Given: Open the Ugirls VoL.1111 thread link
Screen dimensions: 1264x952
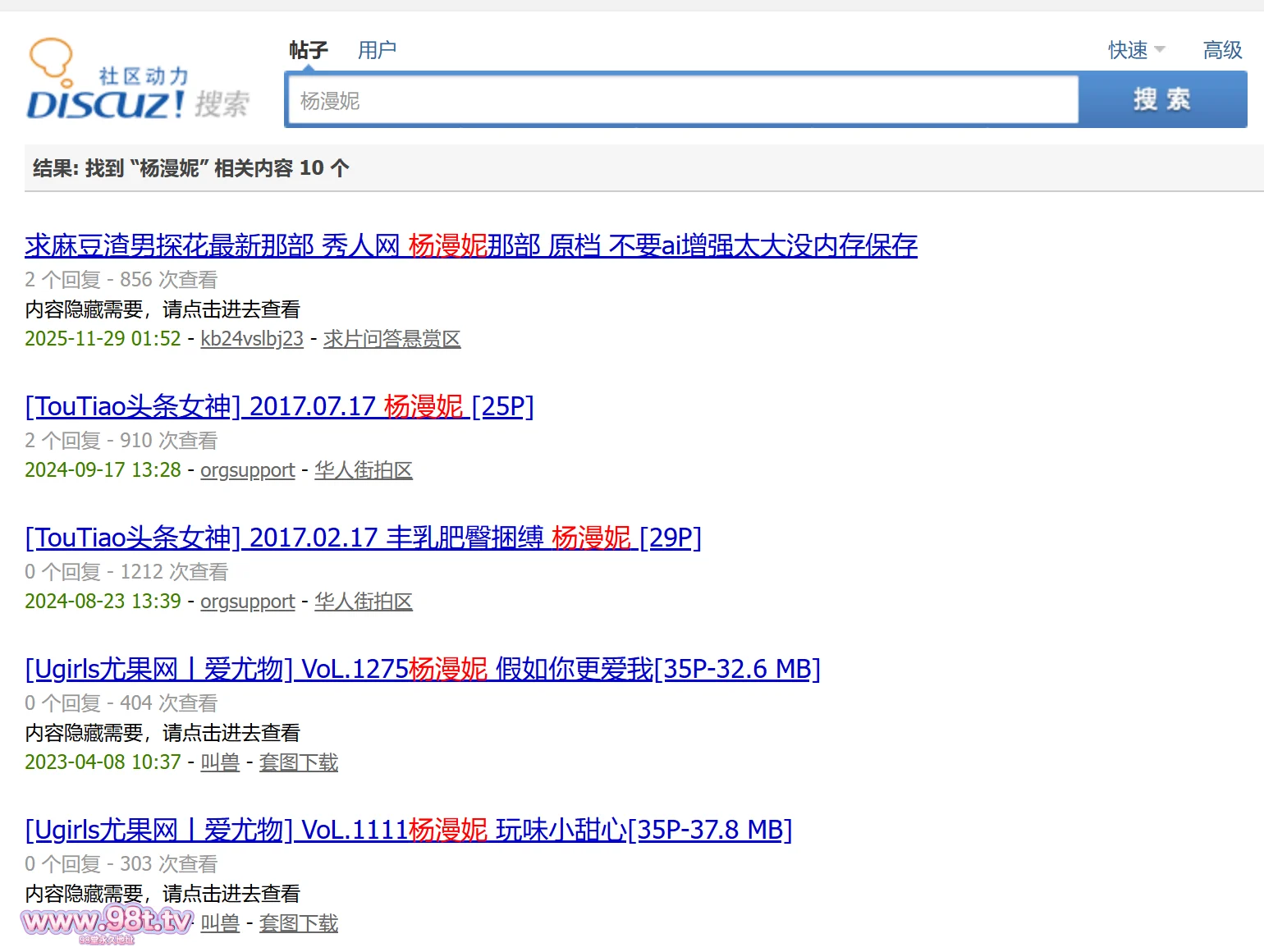Looking at the screenshot, I should [x=408, y=830].
